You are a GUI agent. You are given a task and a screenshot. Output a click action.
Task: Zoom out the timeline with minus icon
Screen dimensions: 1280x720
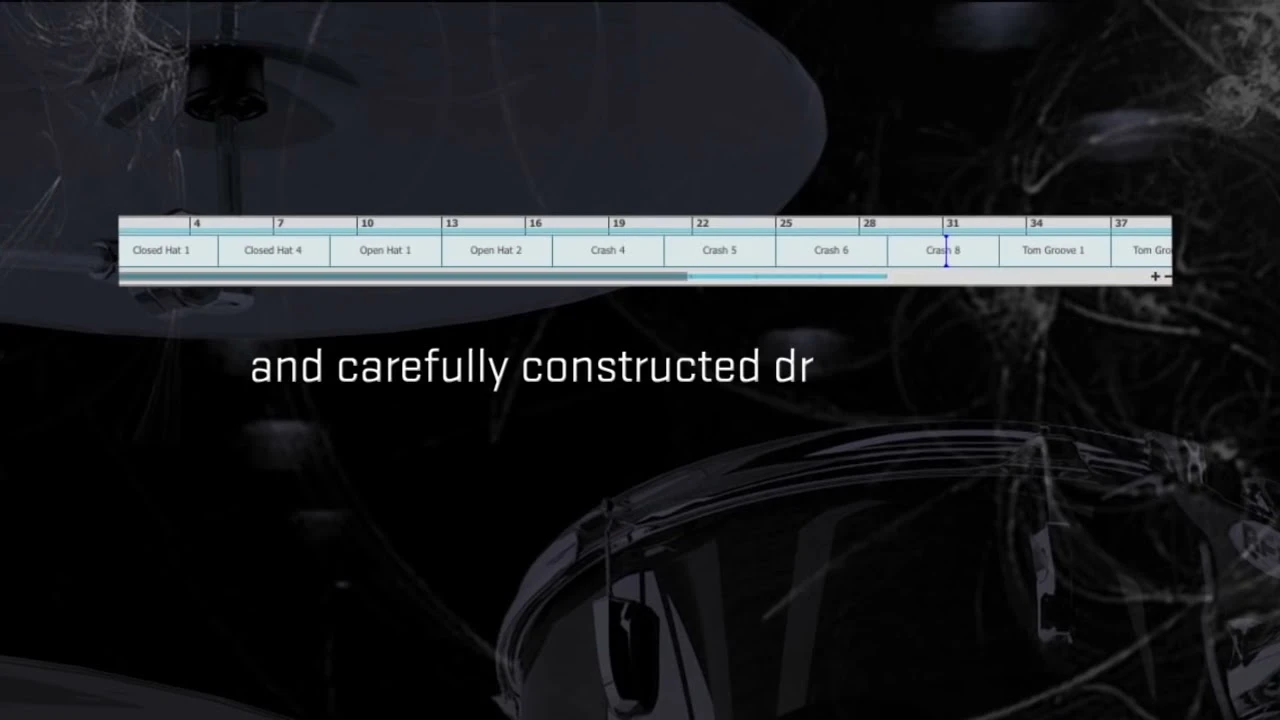point(1167,277)
